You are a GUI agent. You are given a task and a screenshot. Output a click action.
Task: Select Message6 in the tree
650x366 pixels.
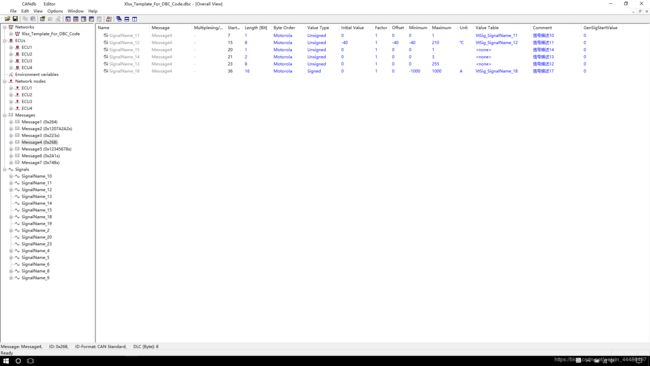(x=41, y=156)
